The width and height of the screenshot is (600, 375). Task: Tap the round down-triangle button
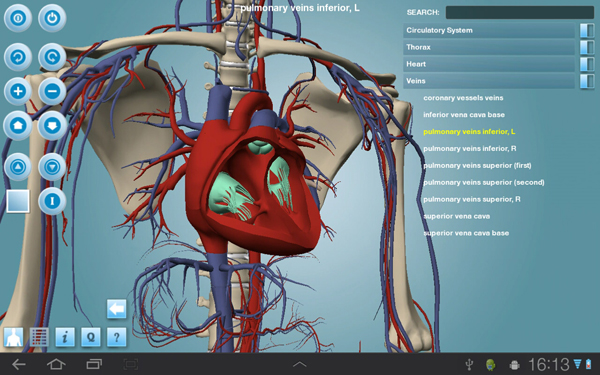click(x=52, y=167)
